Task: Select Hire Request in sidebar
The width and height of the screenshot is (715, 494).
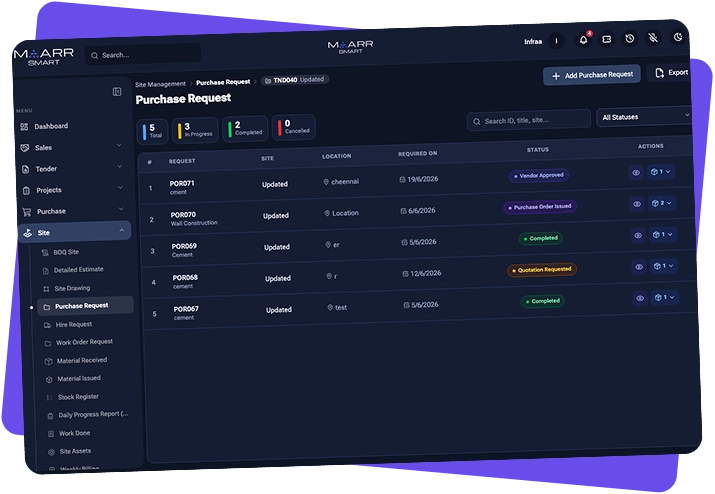Action: [73, 324]
